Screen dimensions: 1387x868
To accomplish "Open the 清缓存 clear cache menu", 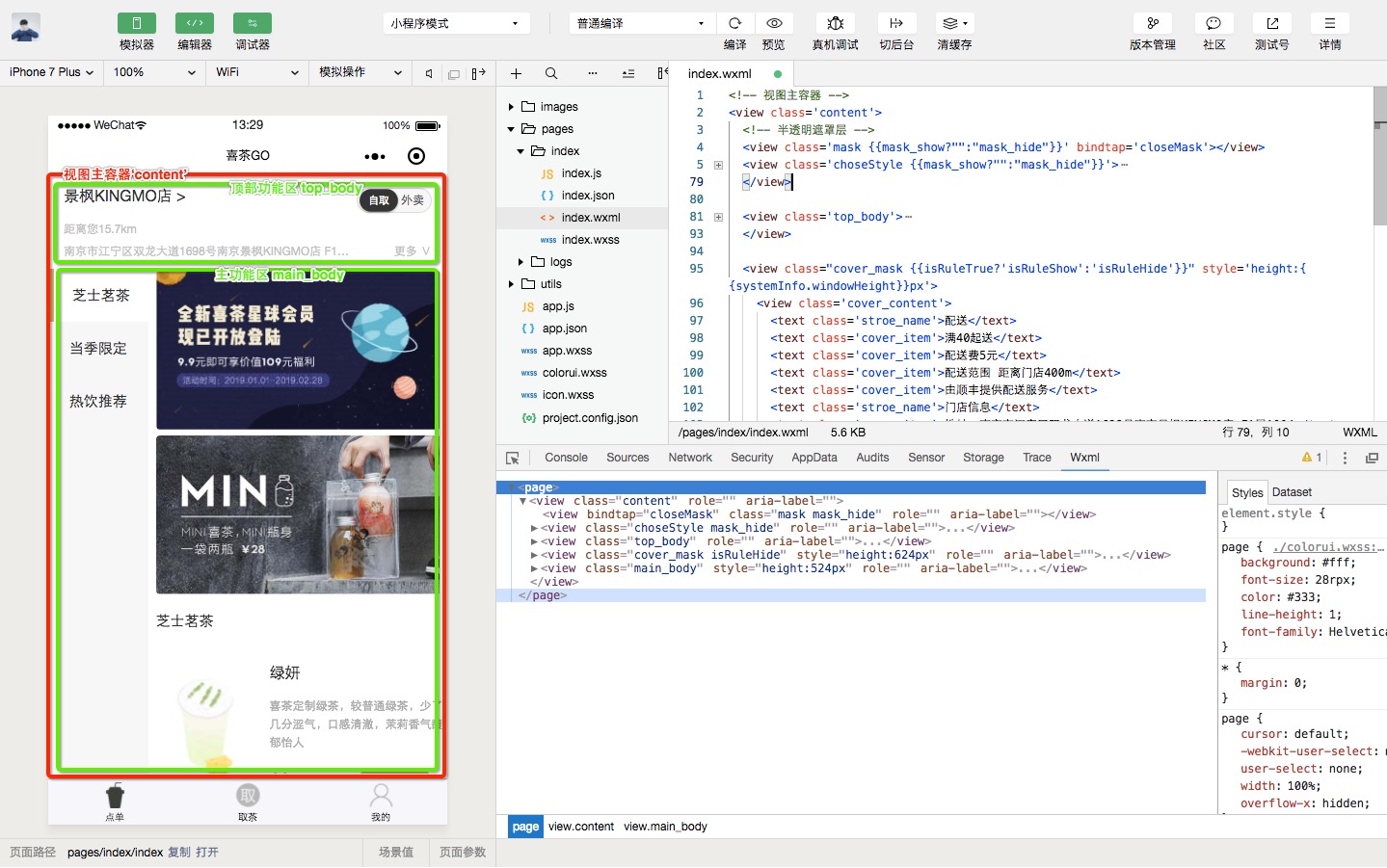I will point(954,23).
